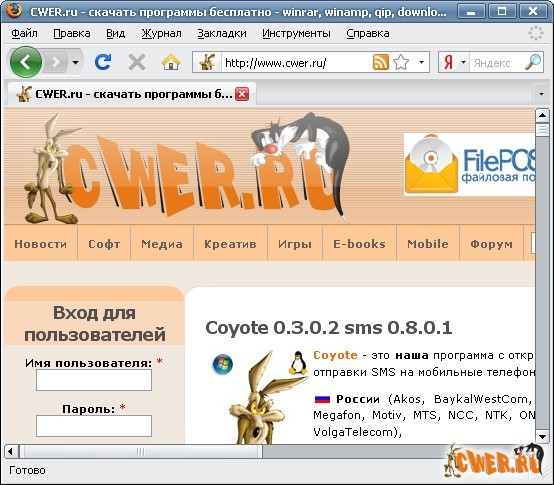Expand the address bar URL history dropdown
This screenshot has width=554, height=485.
click(x=421, y=63)
